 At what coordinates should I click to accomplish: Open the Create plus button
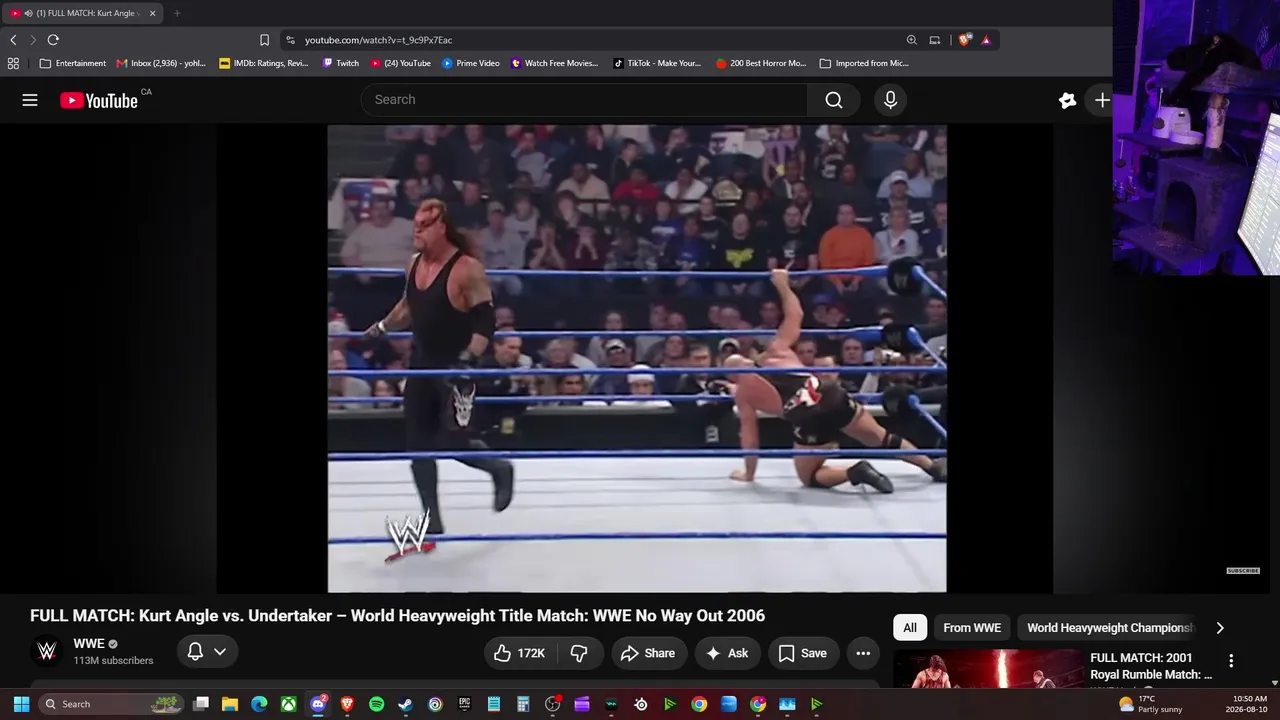(1101, 100)
